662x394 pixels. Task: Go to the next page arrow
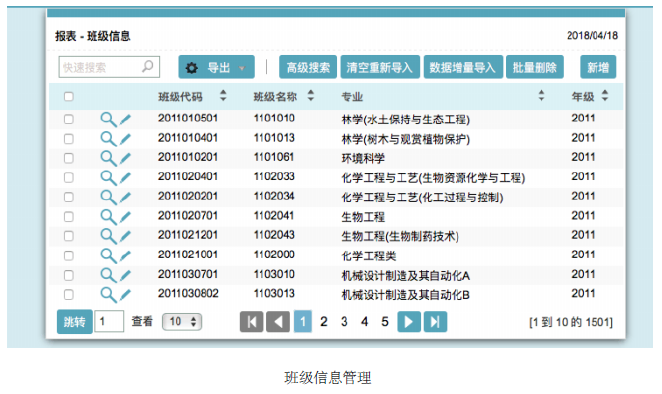coord(409,322)
